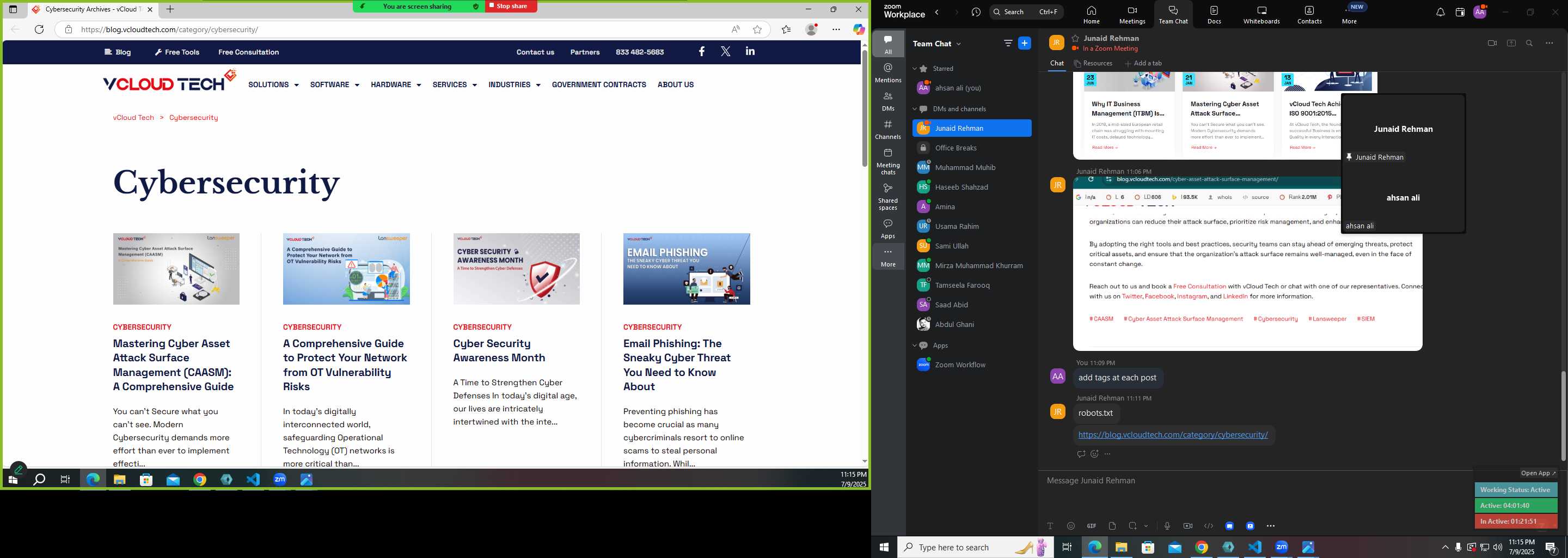Open the Resources tab in chat
This screenshot has height=558, width=1568.
click(x=1093, y=63)
